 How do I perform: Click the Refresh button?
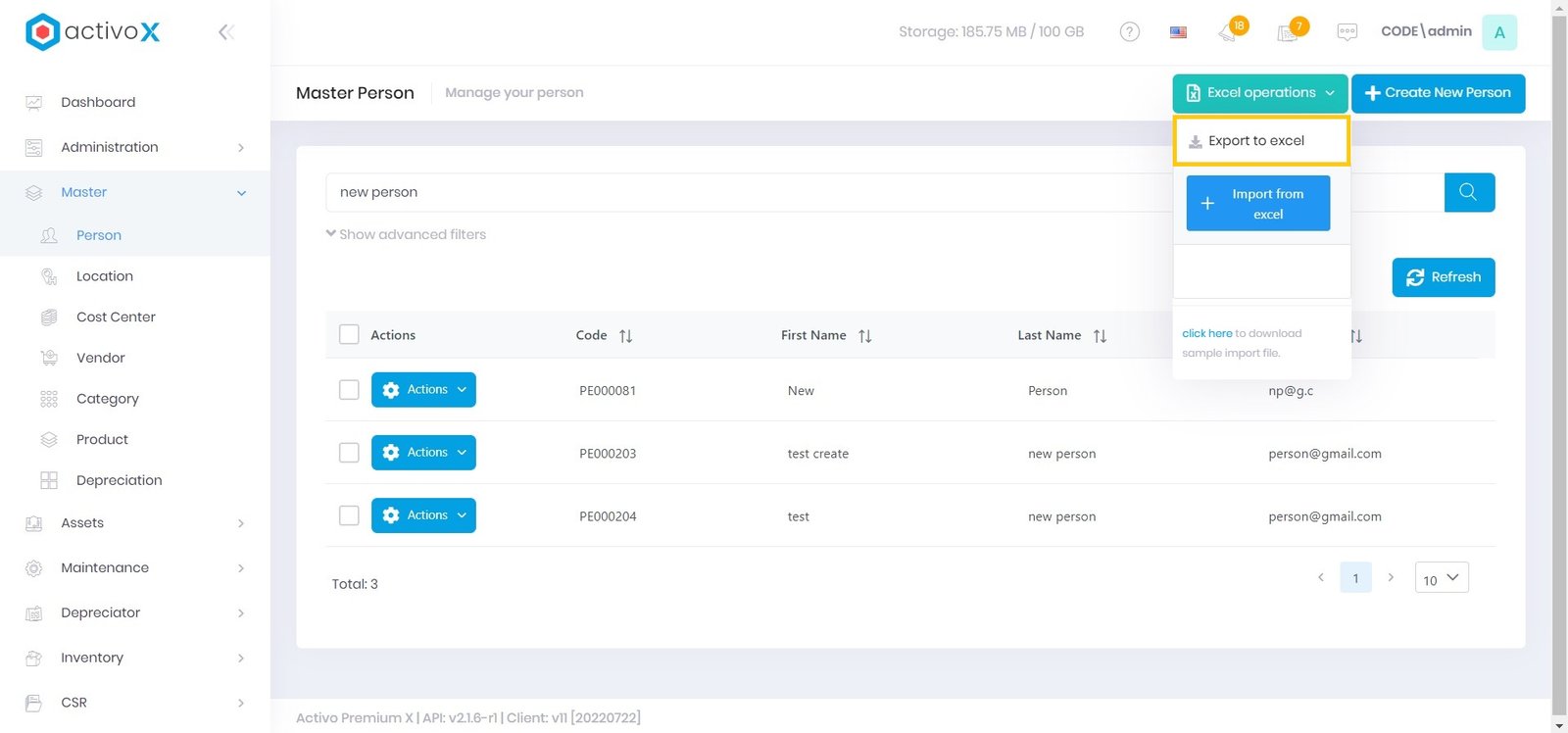pyautogui.click(x=1443, y=277)
